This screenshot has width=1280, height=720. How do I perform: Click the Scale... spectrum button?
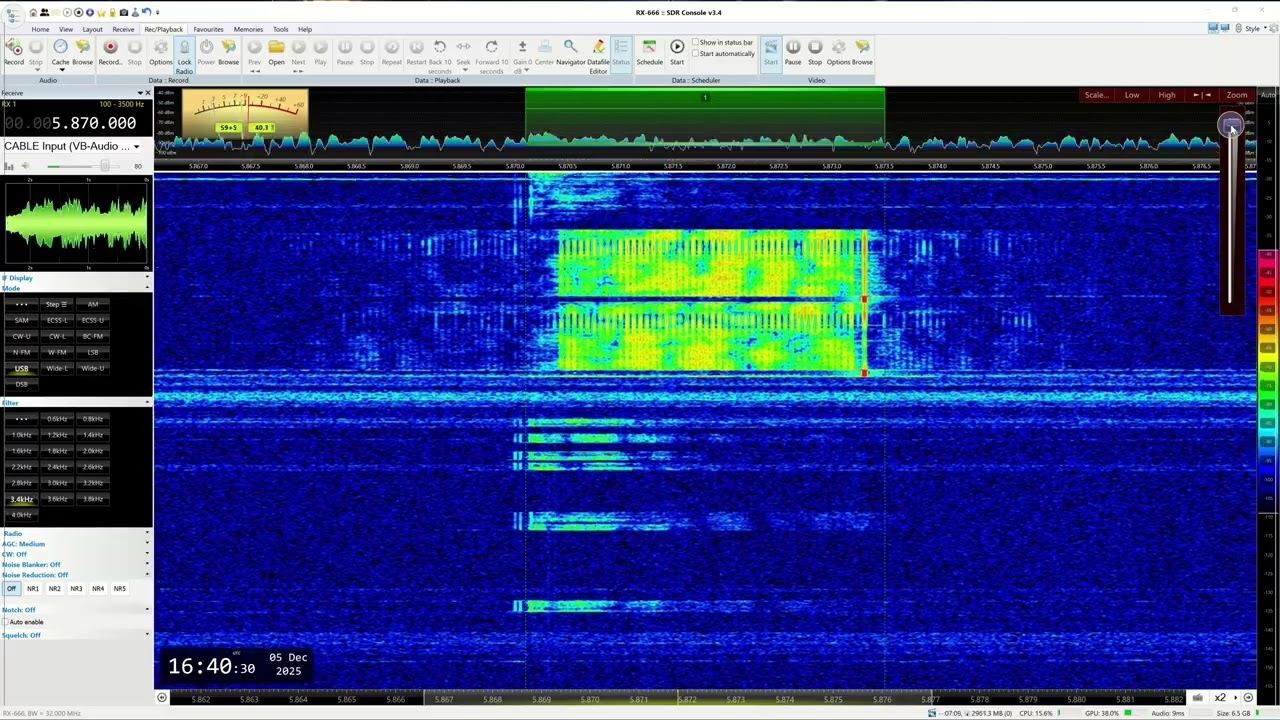click(x=1096, y=95)
